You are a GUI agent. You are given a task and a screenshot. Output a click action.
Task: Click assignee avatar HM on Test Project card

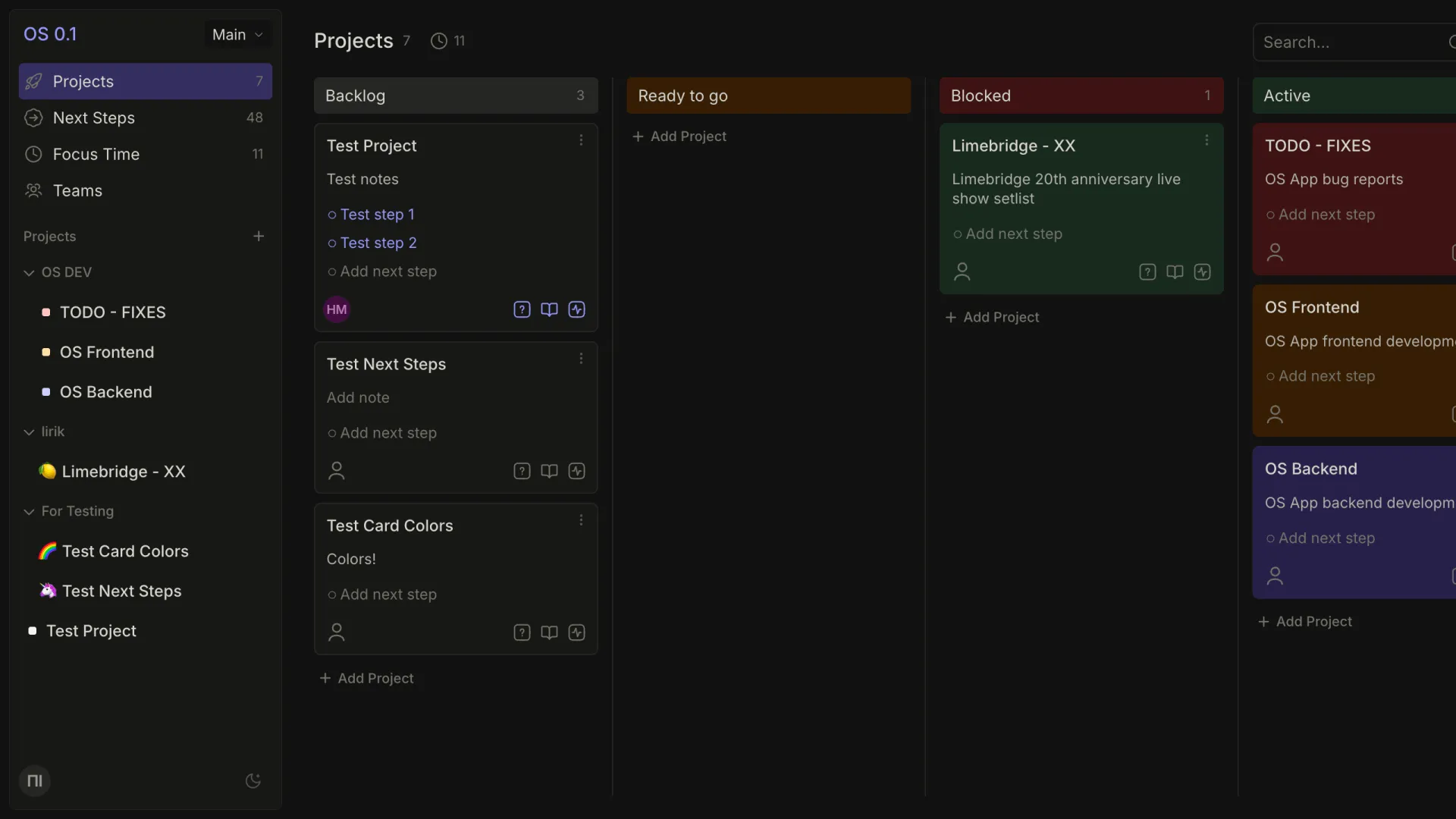click(337, 309)
